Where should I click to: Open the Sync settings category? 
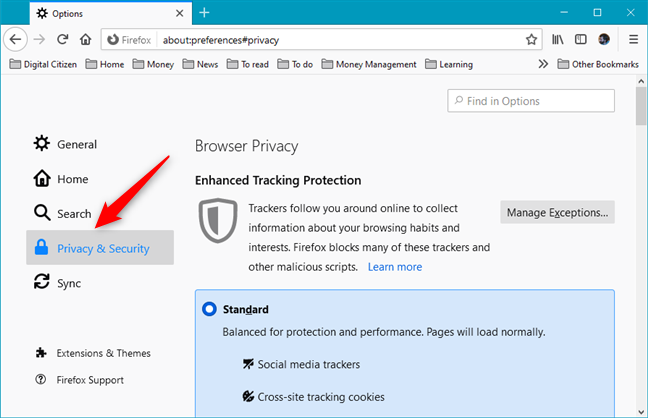point(100,283)
